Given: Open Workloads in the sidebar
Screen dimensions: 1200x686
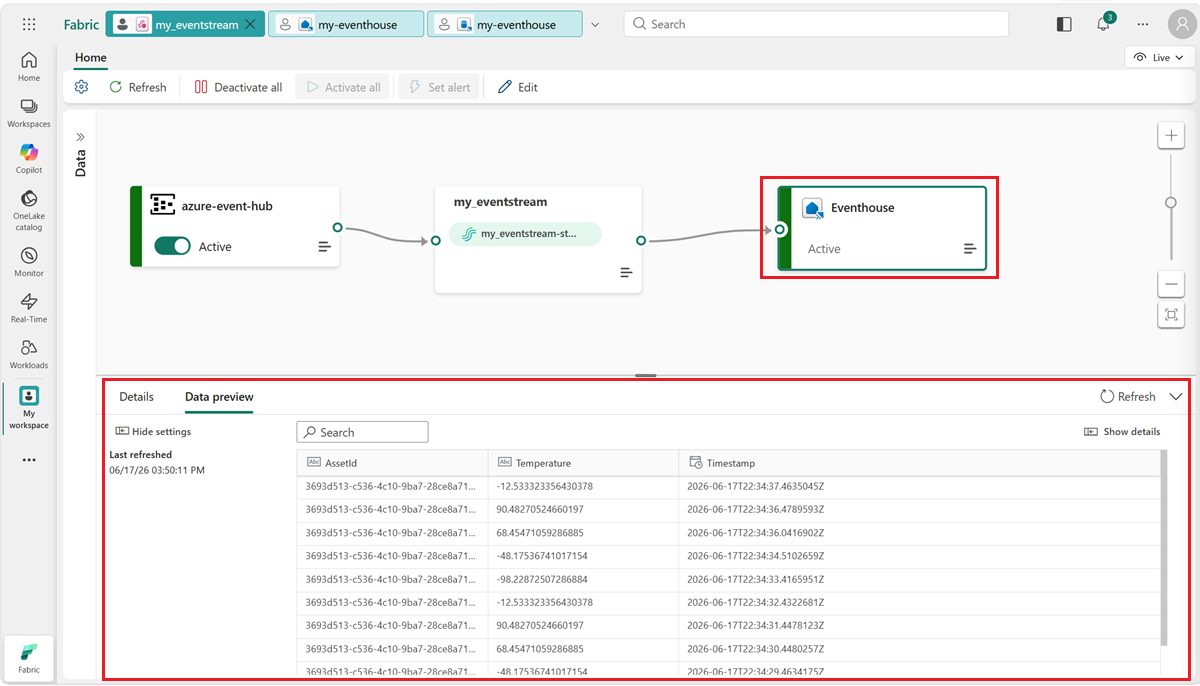Looking at the screenshot, I should 29,354.
